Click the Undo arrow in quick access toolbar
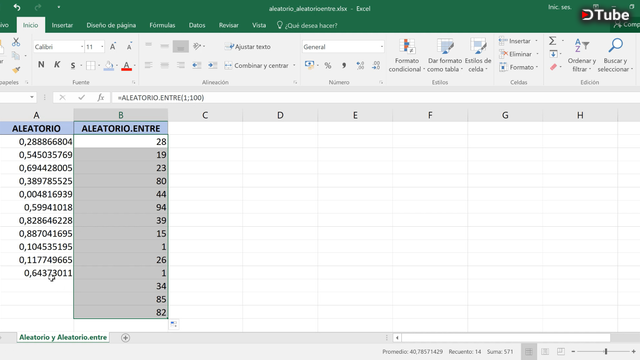Viewport: 640px width, 360px height. click(x=17, y=7)
